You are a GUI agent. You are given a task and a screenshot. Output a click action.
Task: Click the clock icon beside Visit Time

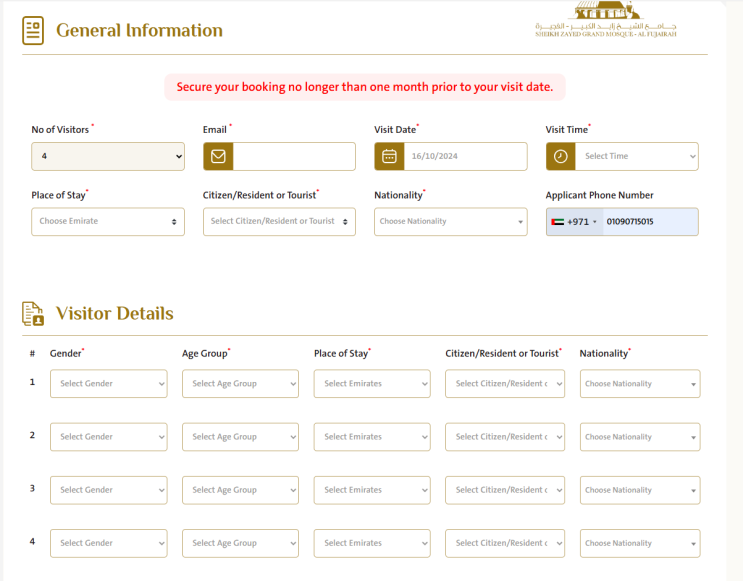point(561,156)
